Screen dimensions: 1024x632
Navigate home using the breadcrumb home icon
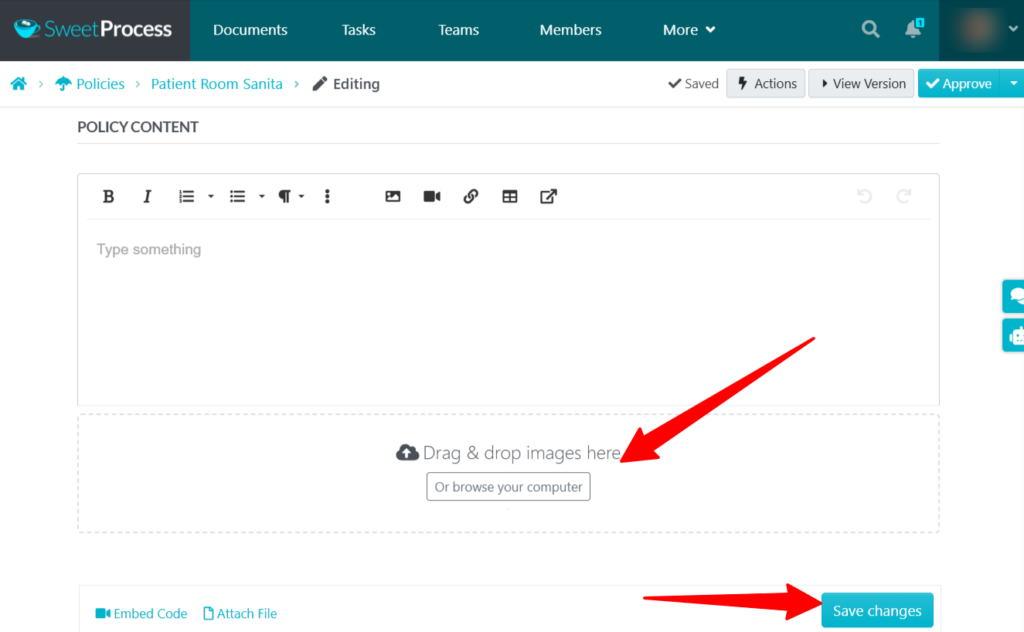click(x=18, y=84)
